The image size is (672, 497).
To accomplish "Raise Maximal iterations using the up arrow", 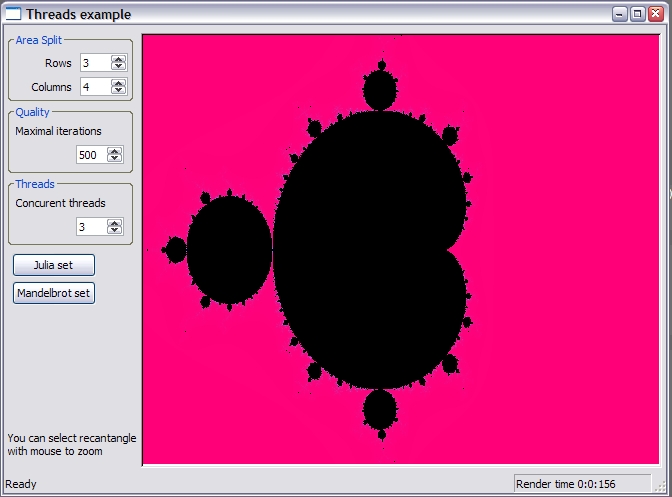I will coord(114,151).
